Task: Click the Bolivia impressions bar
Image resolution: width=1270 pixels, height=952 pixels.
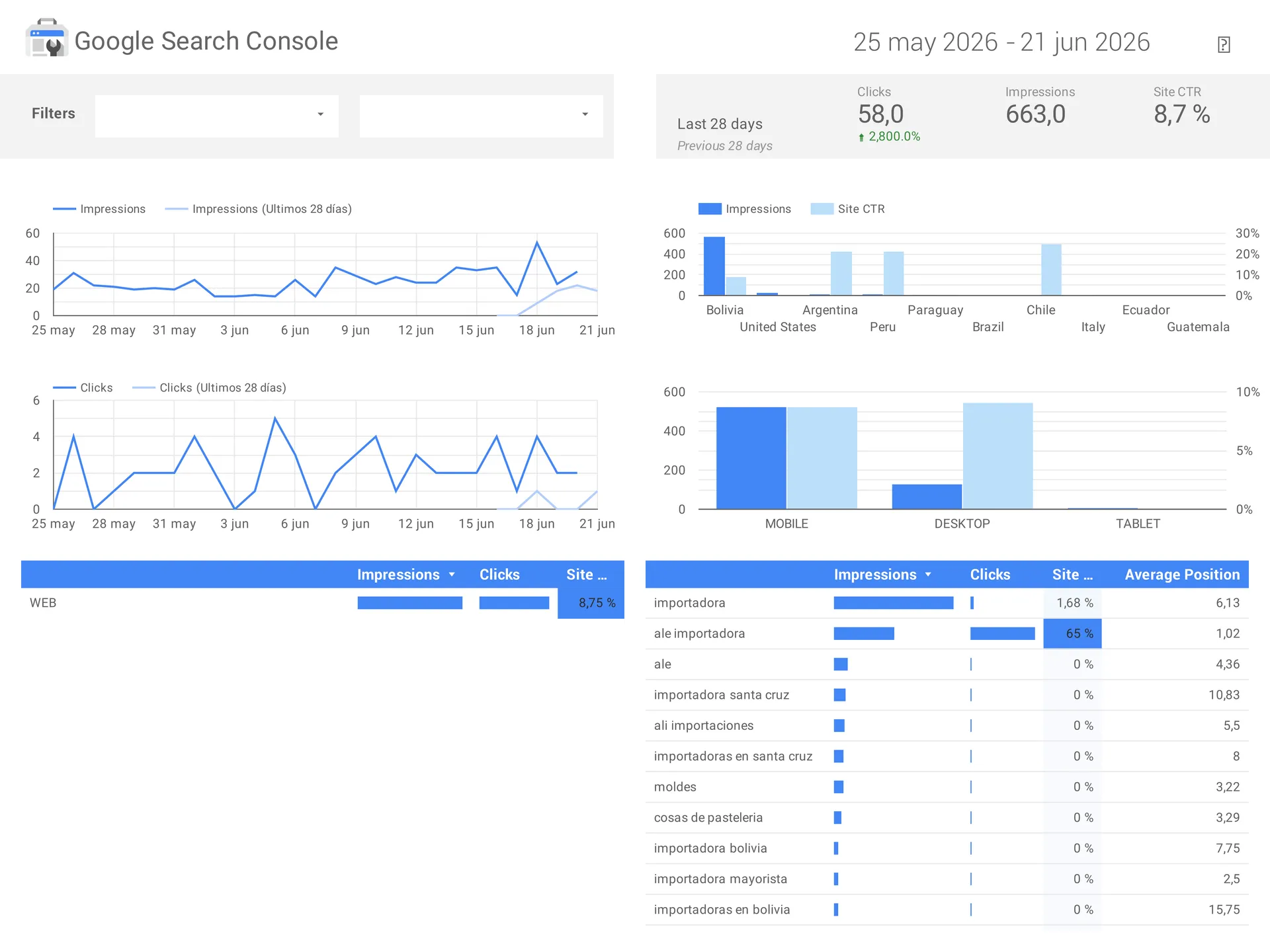Action: [x=714, y=266]
